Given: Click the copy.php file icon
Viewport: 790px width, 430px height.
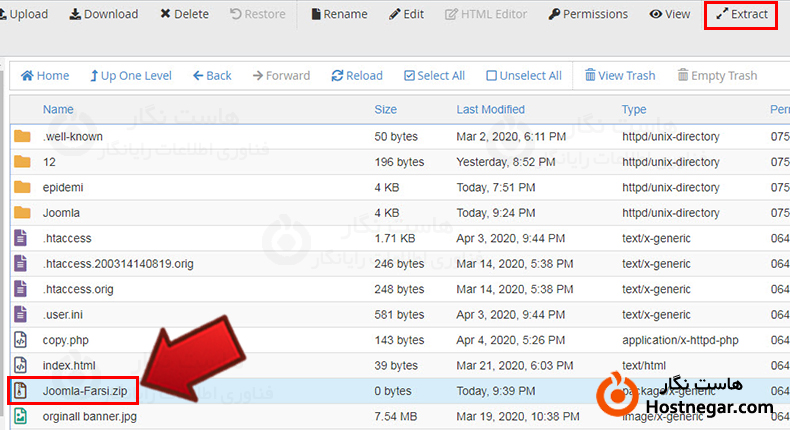Looking at the screenshot, I should tap(22, 340).
